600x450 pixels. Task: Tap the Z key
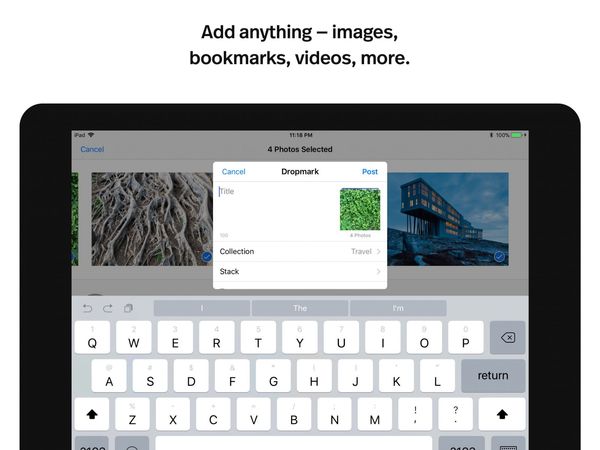click(132, 414)
